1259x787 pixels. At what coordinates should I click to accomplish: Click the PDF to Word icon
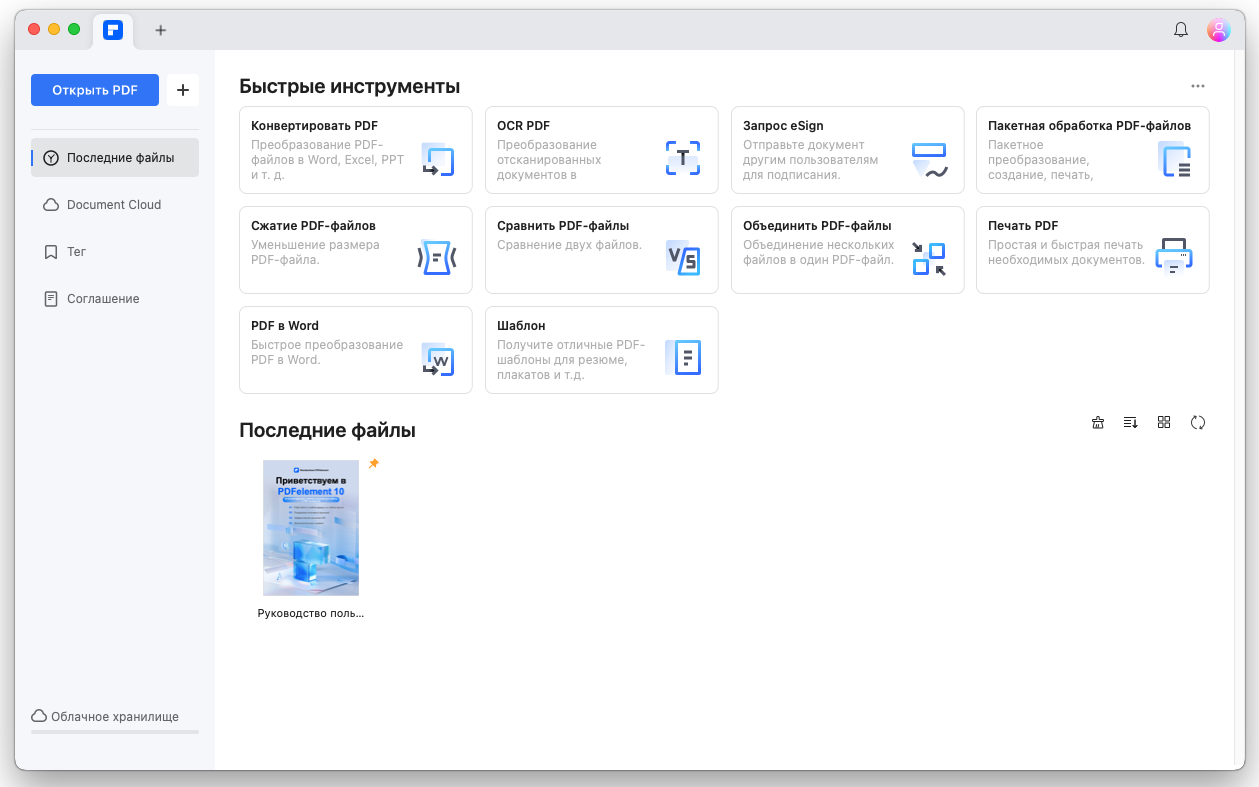(437, 359)
